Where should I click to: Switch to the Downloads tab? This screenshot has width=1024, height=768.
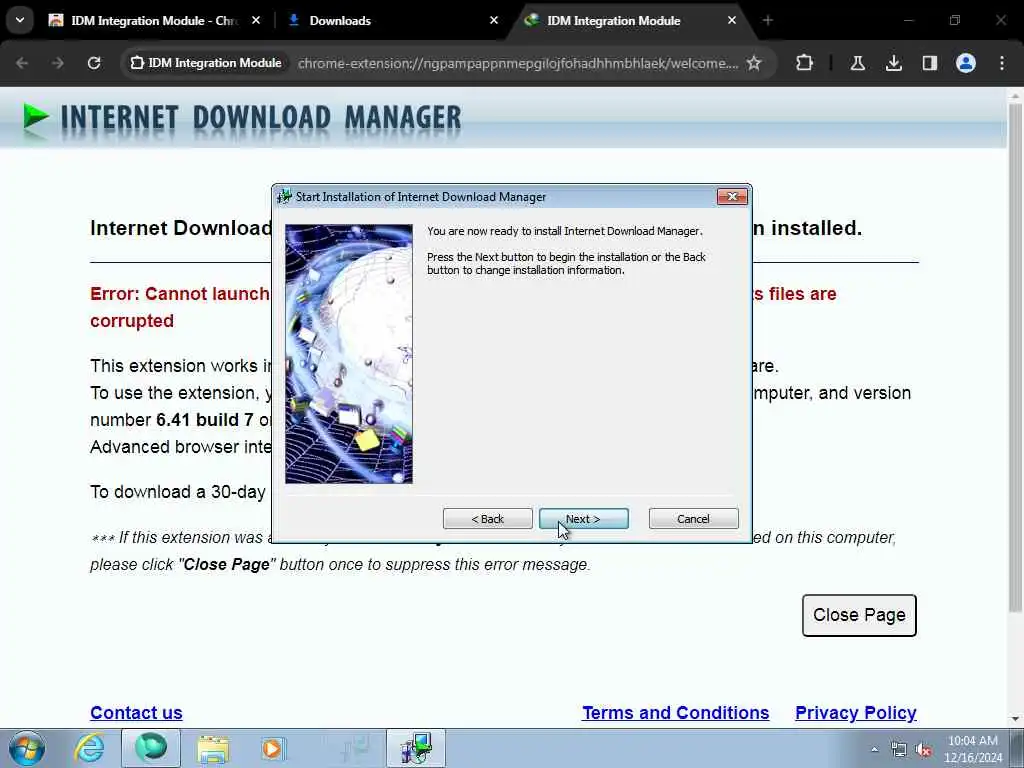click(x=392, y=21)
